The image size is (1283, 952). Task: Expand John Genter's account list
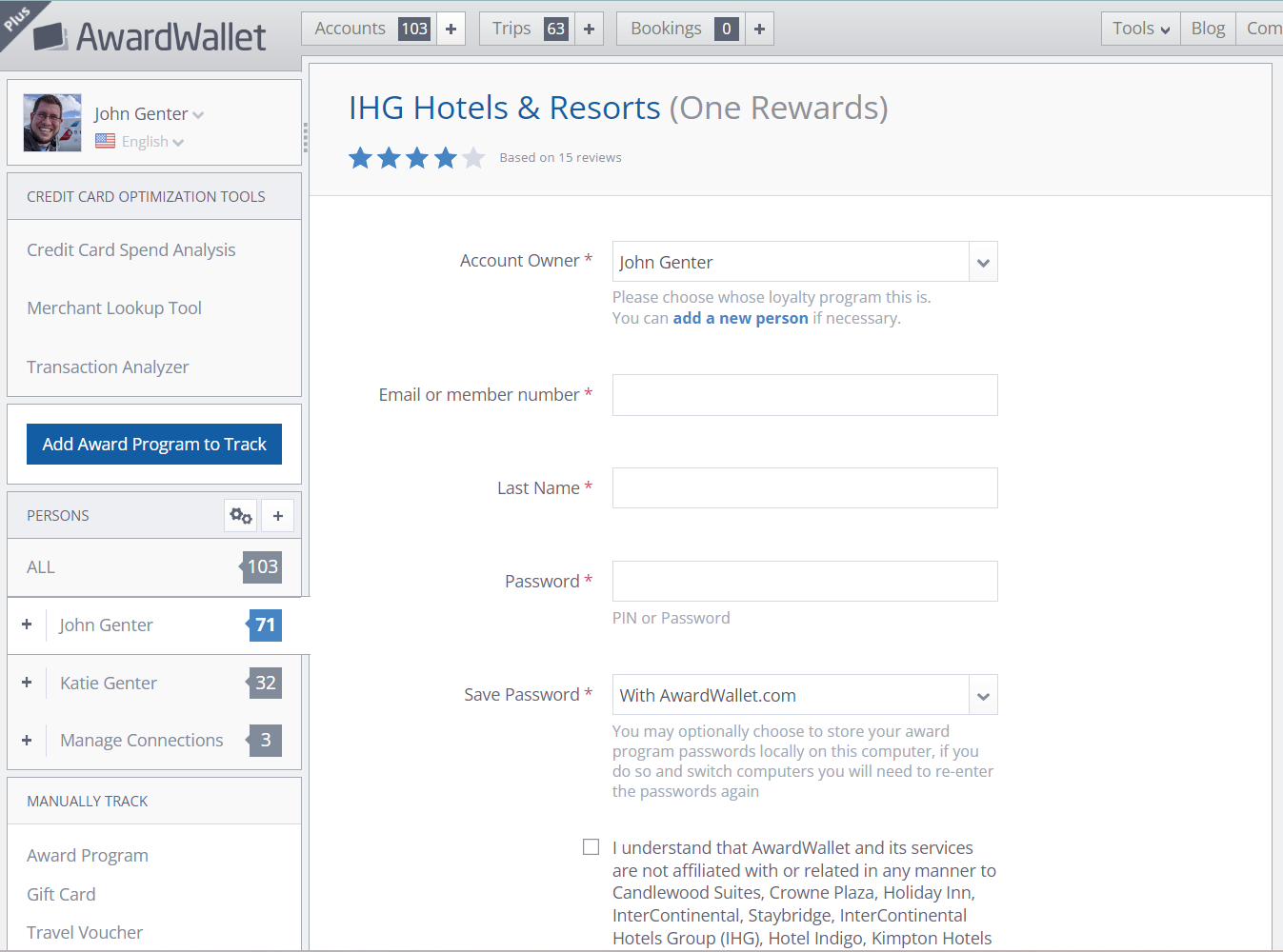26,625
